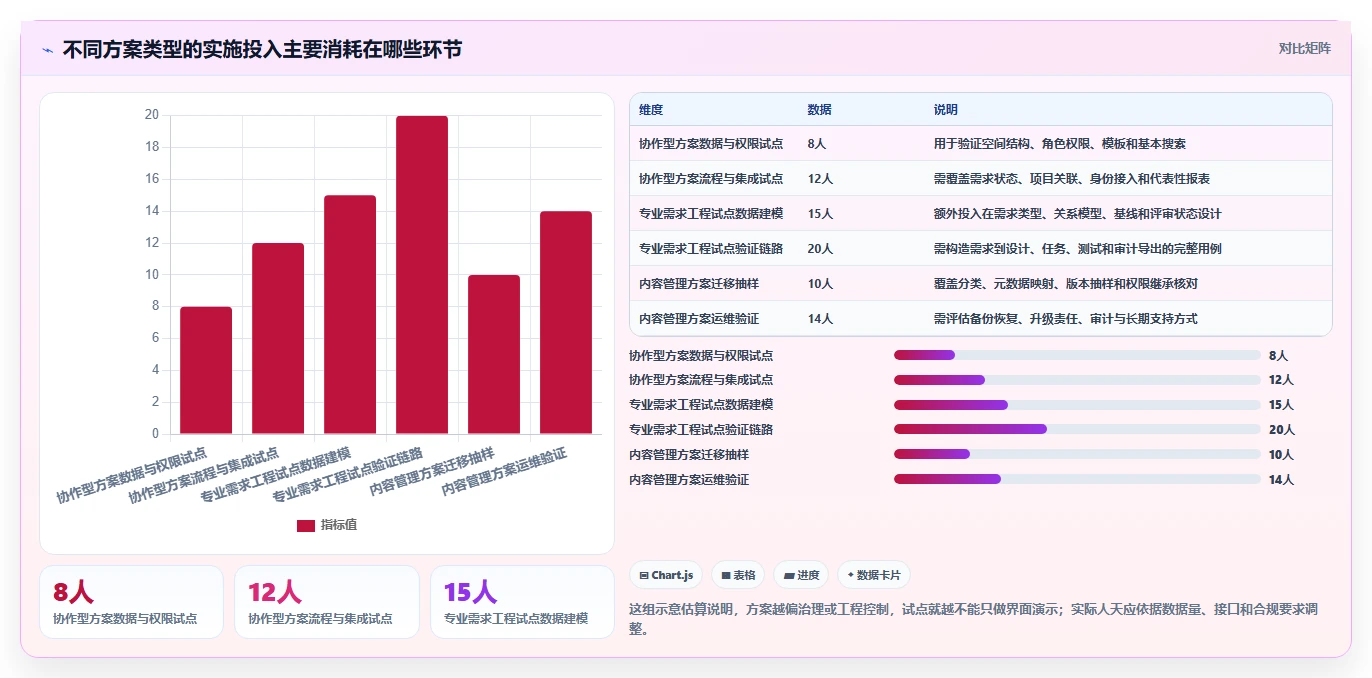Open the 15人 data card
The height and width of the screenshot is (678, 1372).
pyautogui.click(x=522, y=602)
